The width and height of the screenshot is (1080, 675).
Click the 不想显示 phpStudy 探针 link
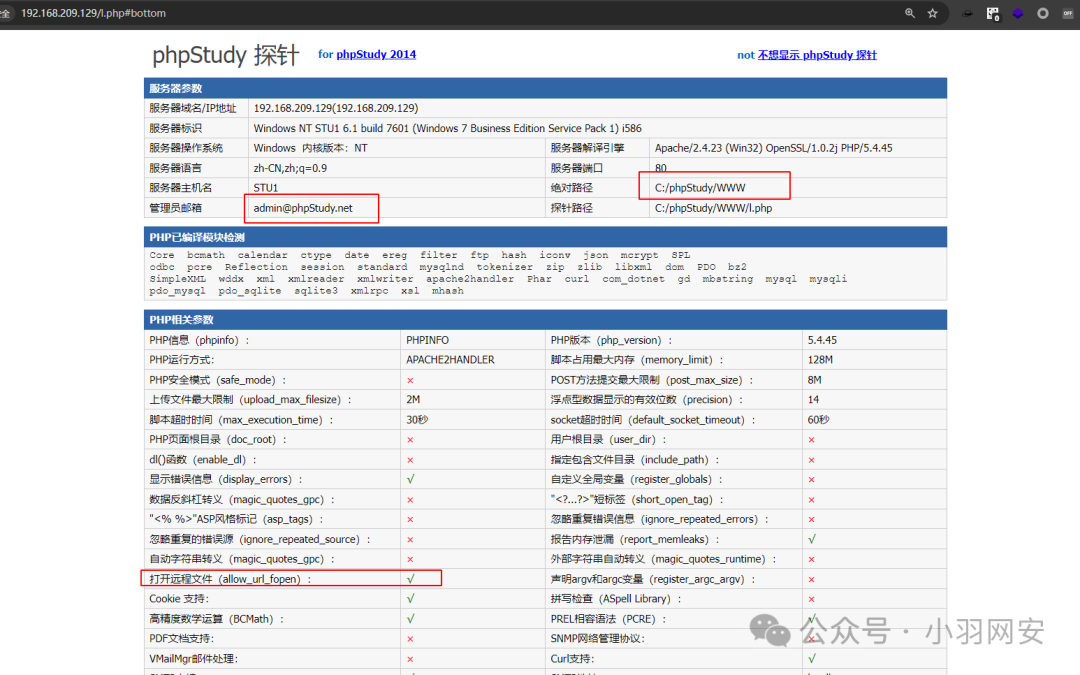(817, 55)
